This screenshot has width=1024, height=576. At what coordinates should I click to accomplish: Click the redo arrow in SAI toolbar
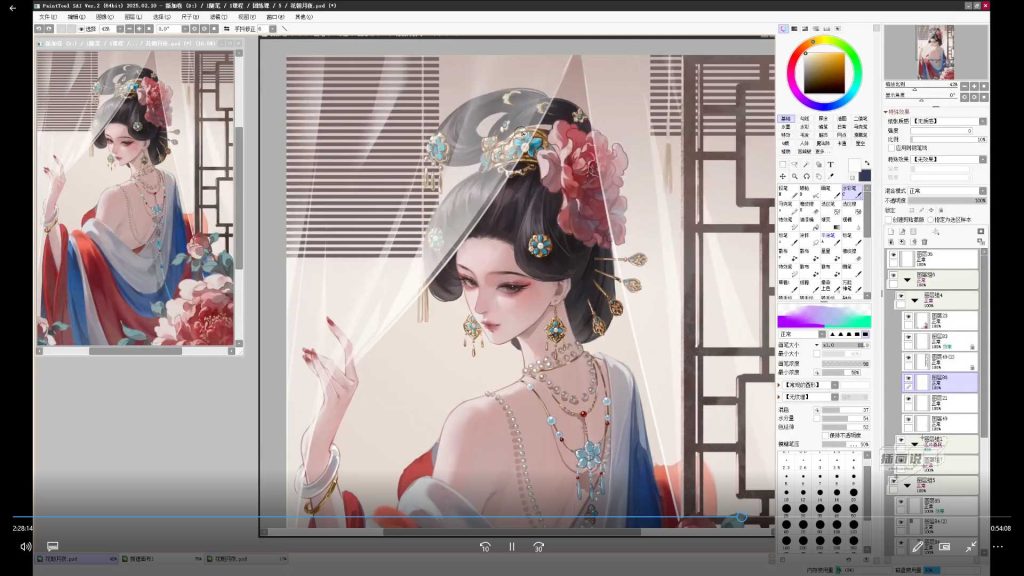click(49, 29)
